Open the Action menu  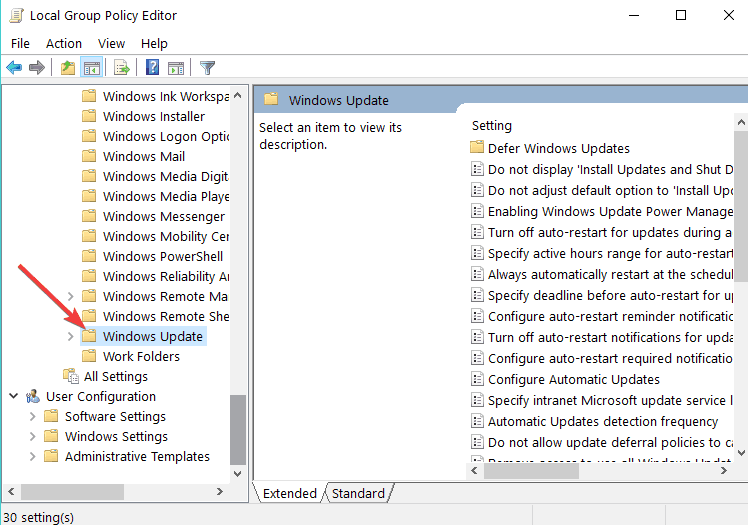pyautogui.click(x=64, y=43)
